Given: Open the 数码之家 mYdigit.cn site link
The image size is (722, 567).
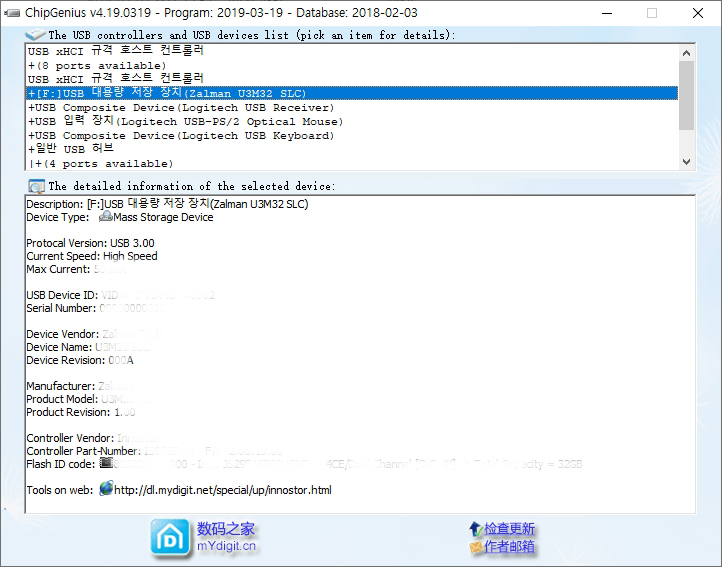Looking at the screenshot, I should (x=226, y=537).
